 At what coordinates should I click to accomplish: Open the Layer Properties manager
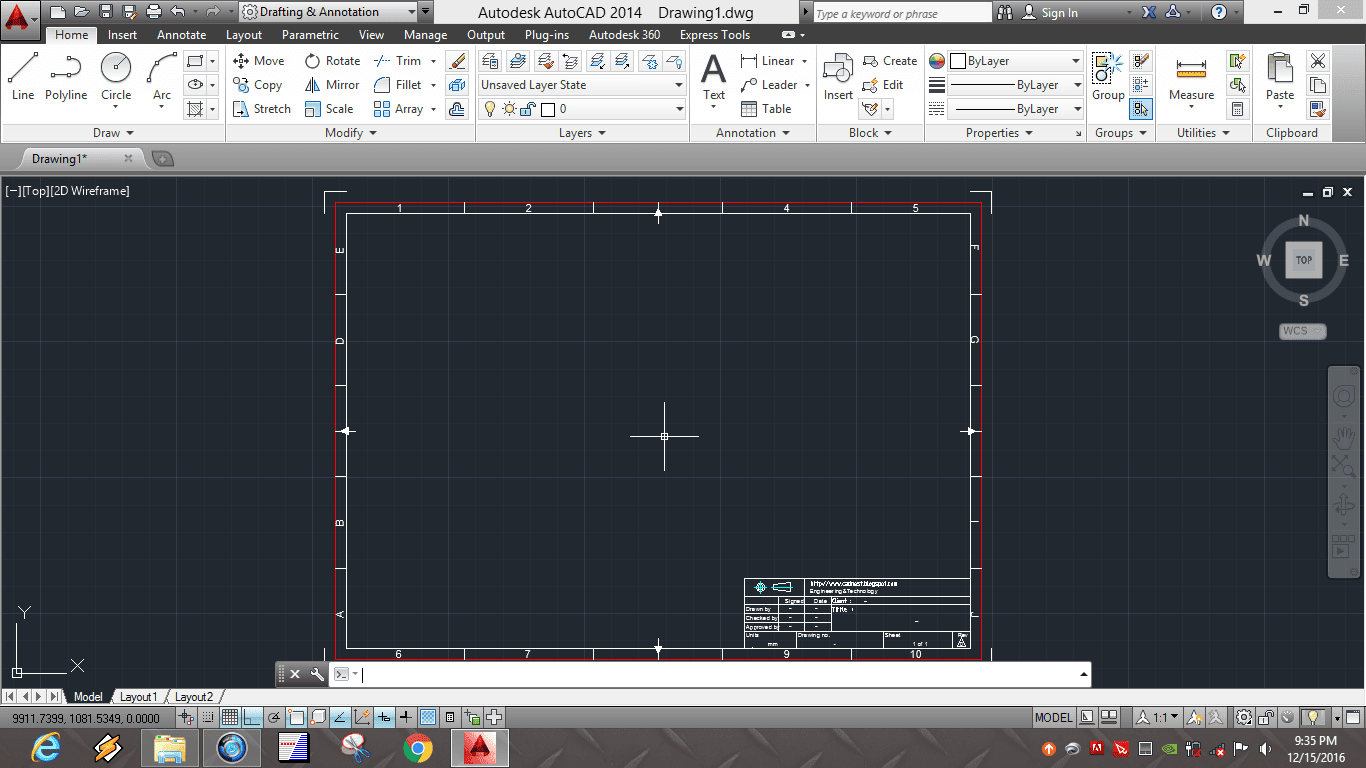[490, 61]
